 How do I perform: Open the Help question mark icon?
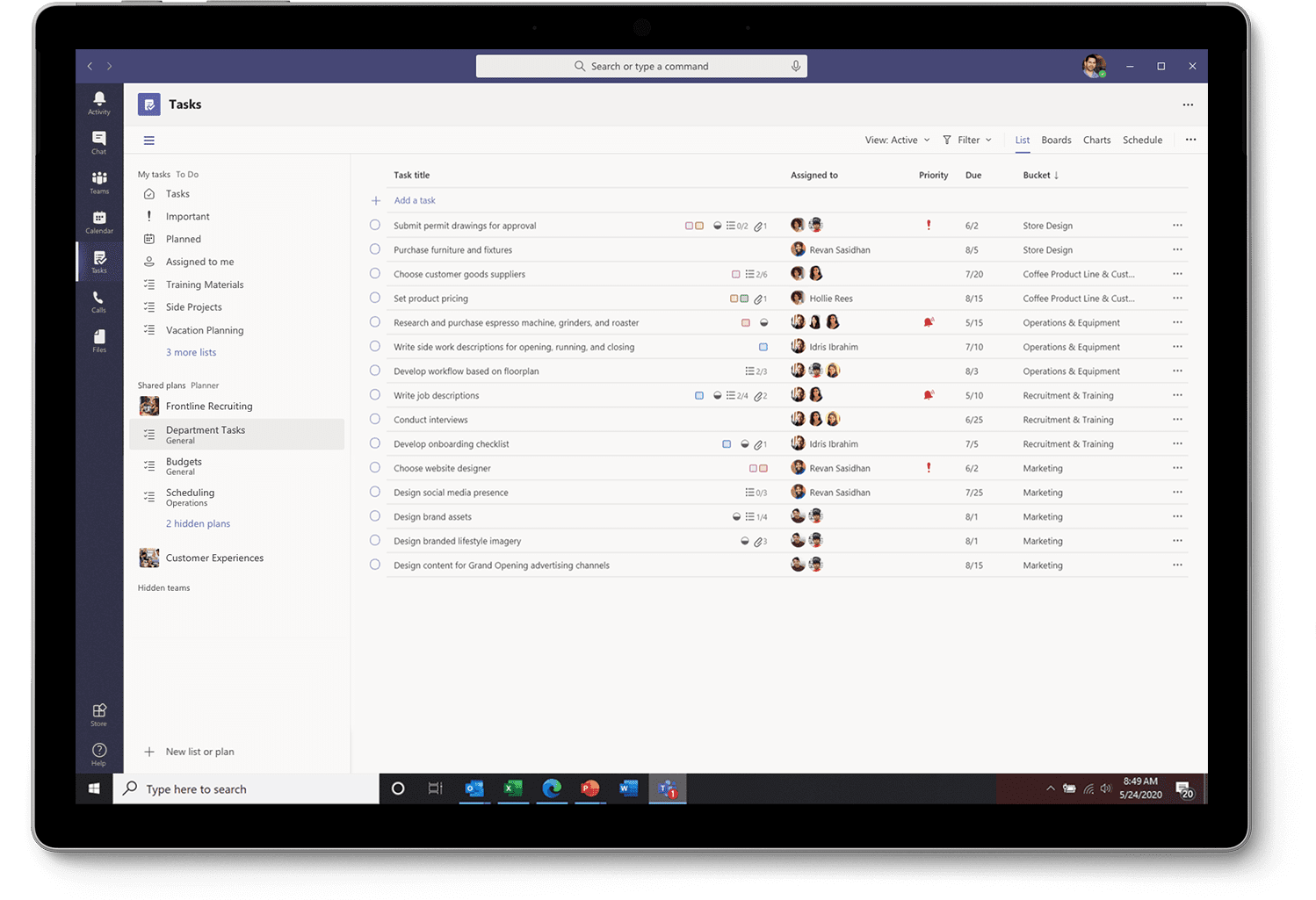99,753
